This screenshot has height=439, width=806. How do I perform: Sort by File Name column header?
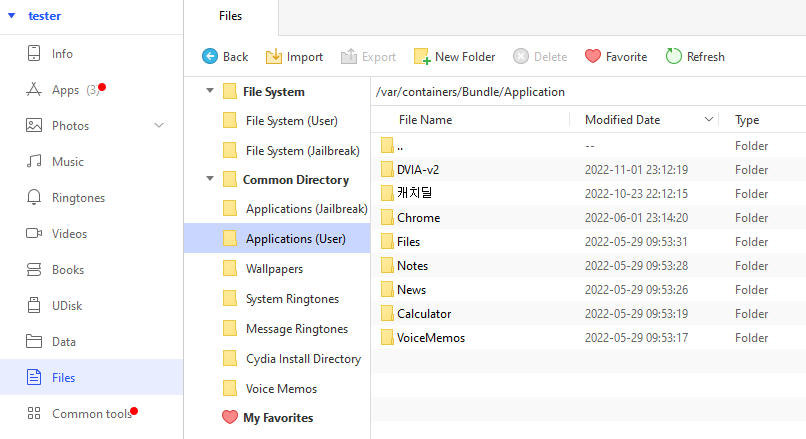point(425,120)
